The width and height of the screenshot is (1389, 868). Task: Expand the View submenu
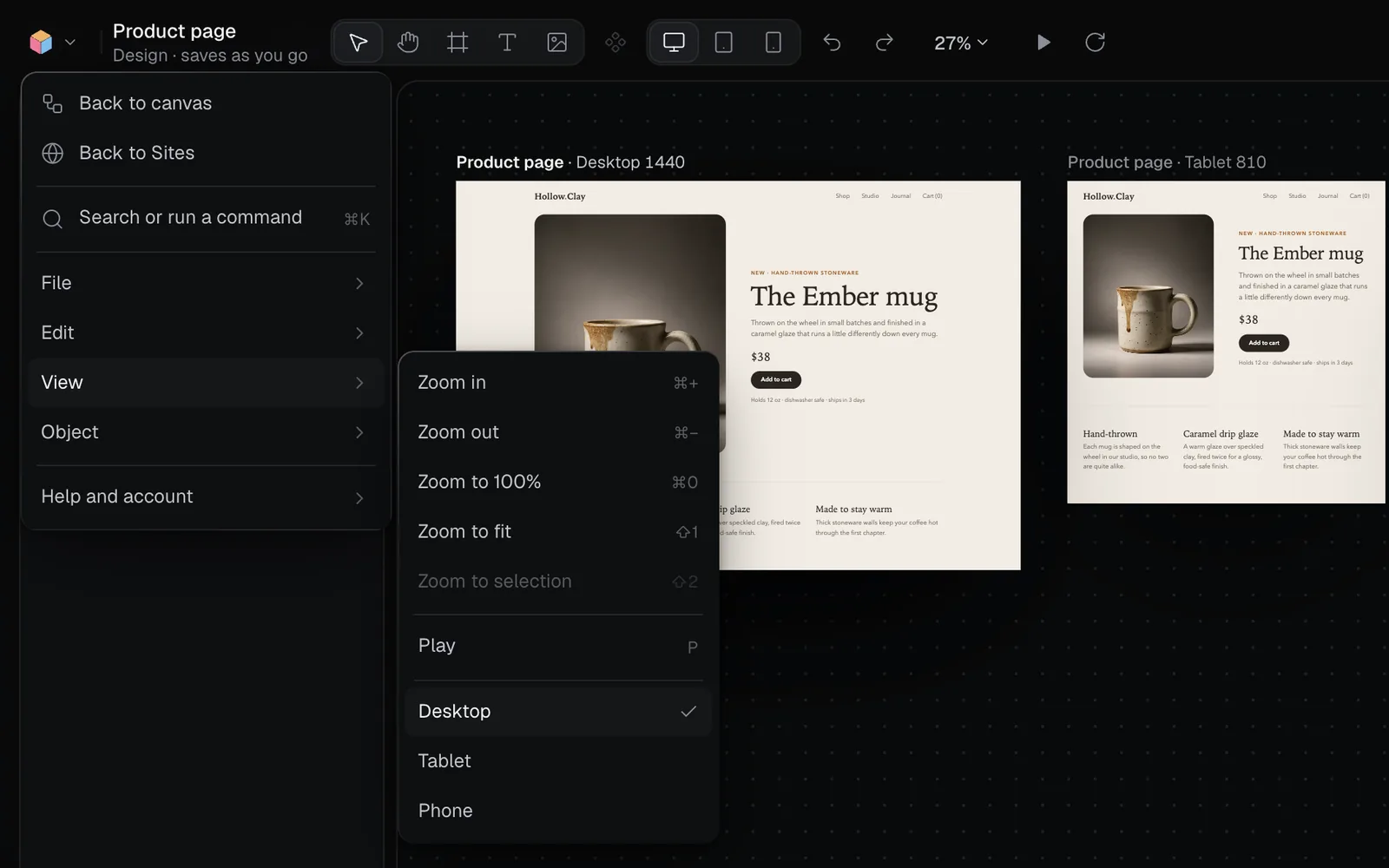pos(206,383)
